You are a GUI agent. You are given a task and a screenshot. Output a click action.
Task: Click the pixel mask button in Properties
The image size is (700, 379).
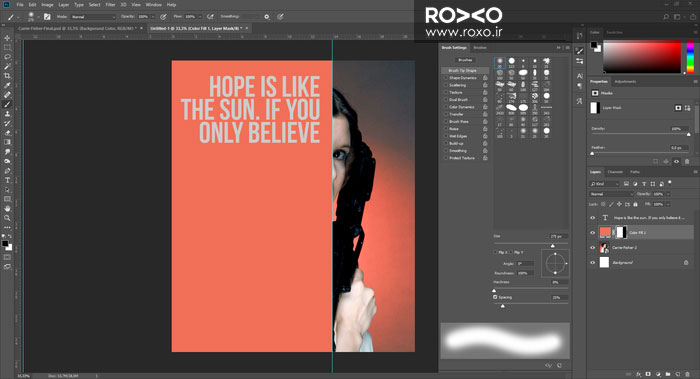678,108
